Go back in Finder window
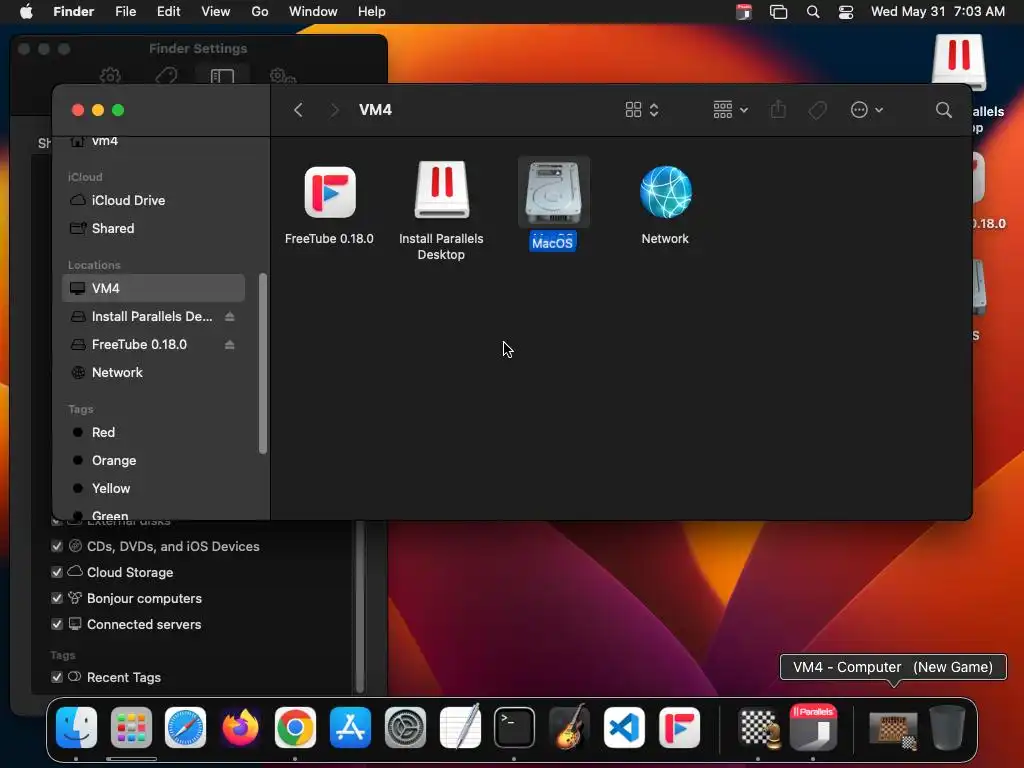Viewport: 1024px width, 768px height. click(x=298, y=110)
